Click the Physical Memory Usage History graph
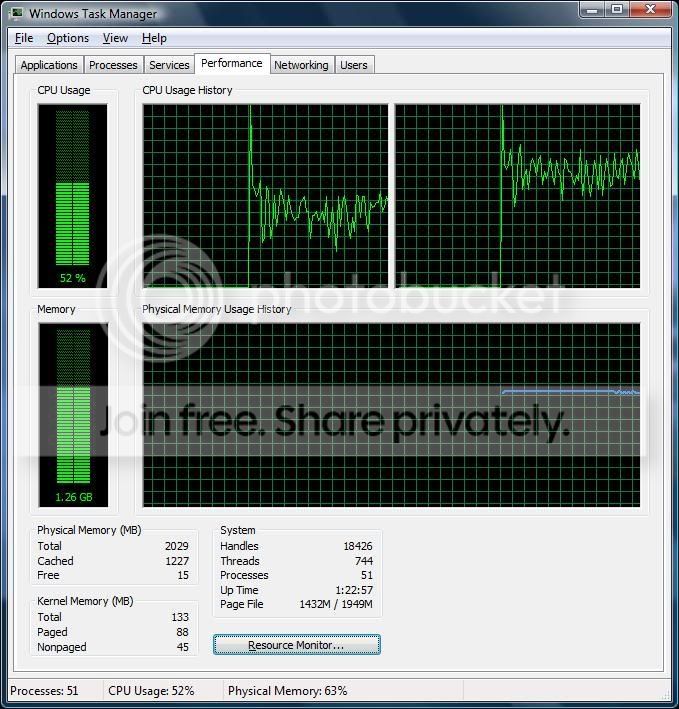679x709 pixels. (x=391, y=415)
